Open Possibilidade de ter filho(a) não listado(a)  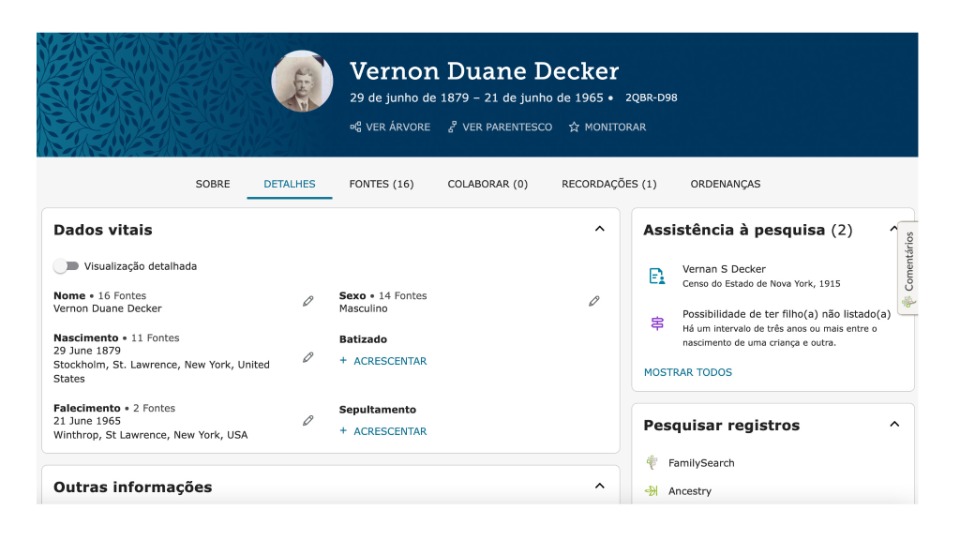click(786, 314)
